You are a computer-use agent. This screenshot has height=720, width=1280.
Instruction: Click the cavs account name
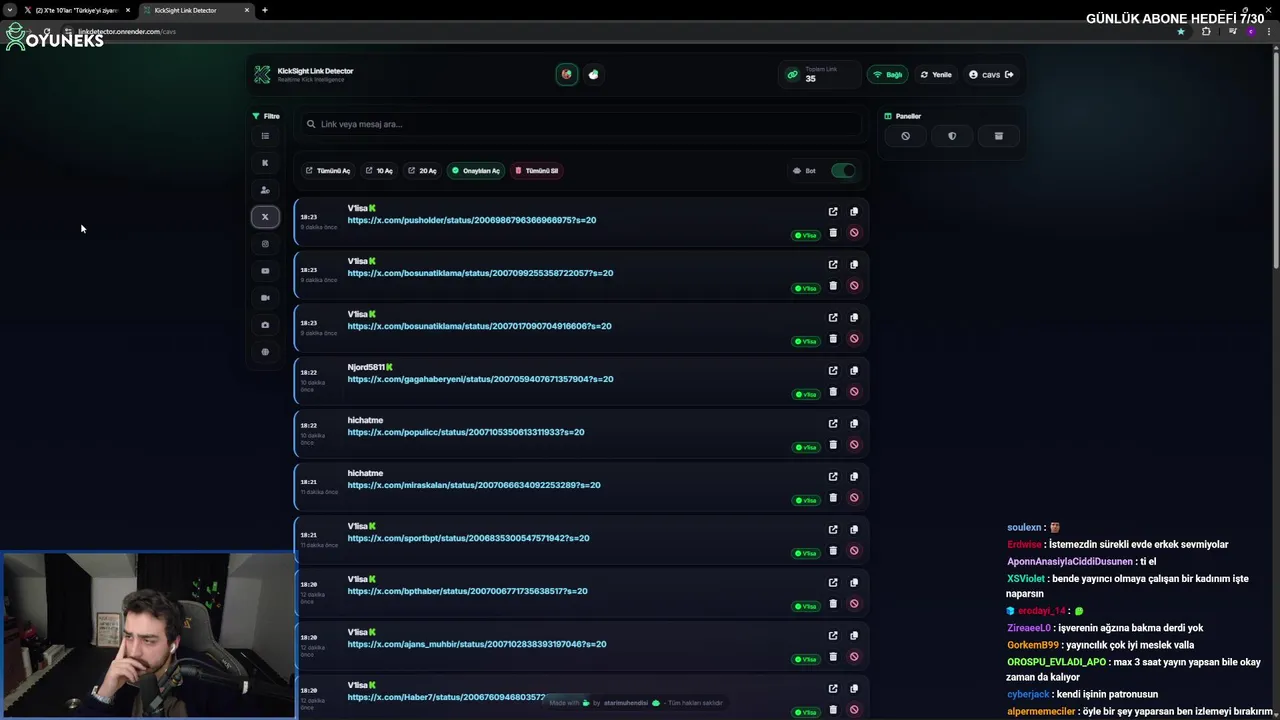click(x=991, y=74)
